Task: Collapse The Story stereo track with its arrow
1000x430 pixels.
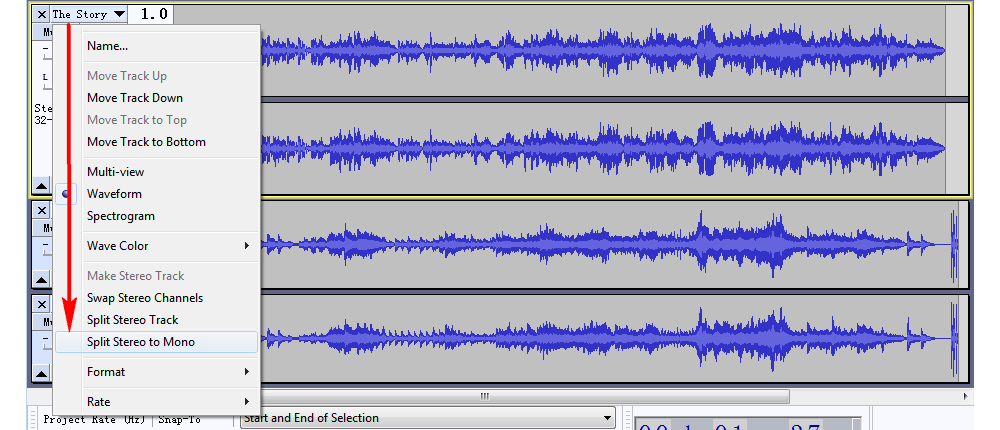Action: [x=41, y=186]
